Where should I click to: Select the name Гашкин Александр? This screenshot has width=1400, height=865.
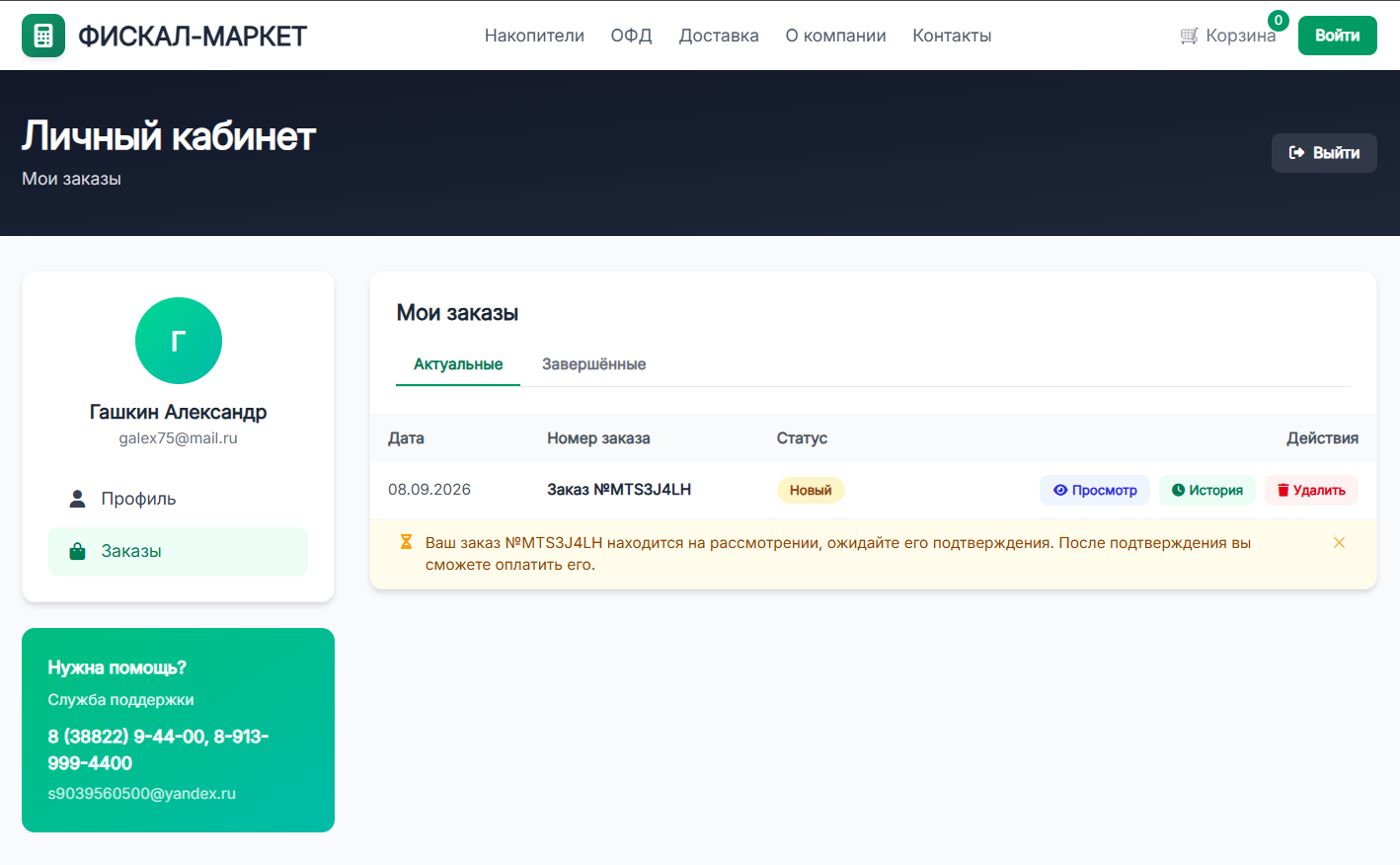[179, 412]
